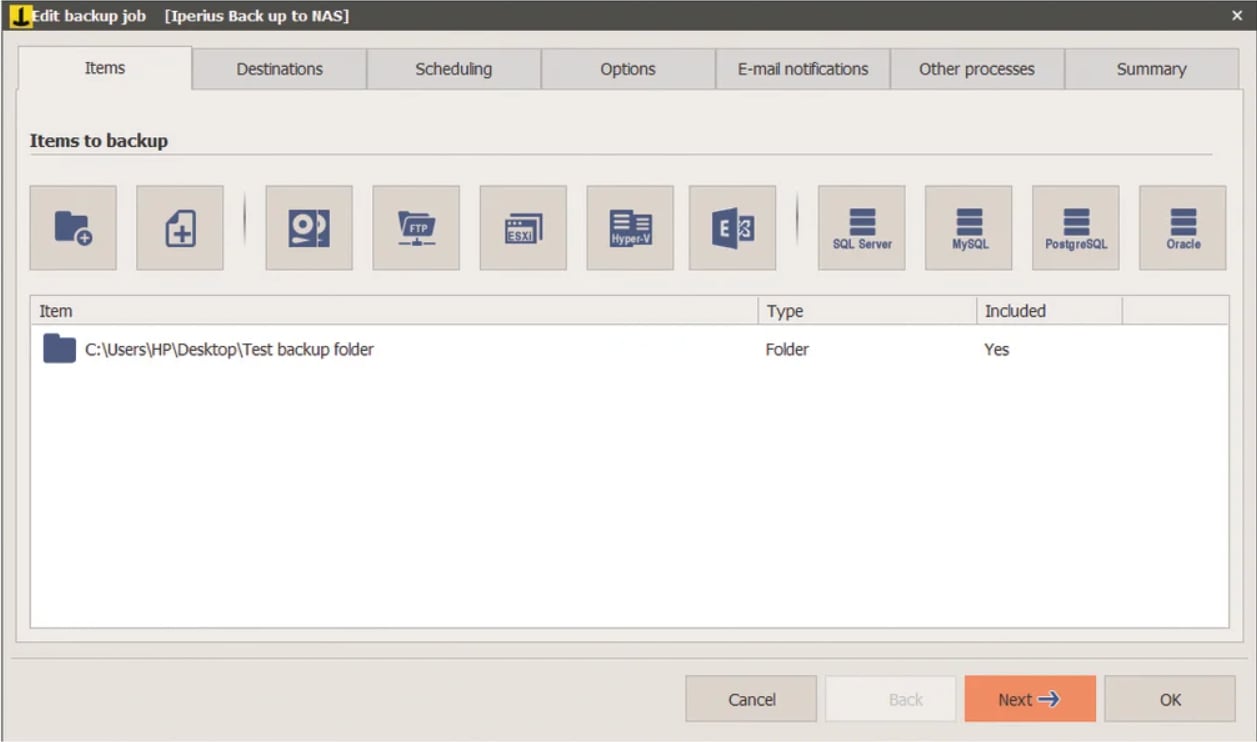Add an FTP download item

point(416,227)
